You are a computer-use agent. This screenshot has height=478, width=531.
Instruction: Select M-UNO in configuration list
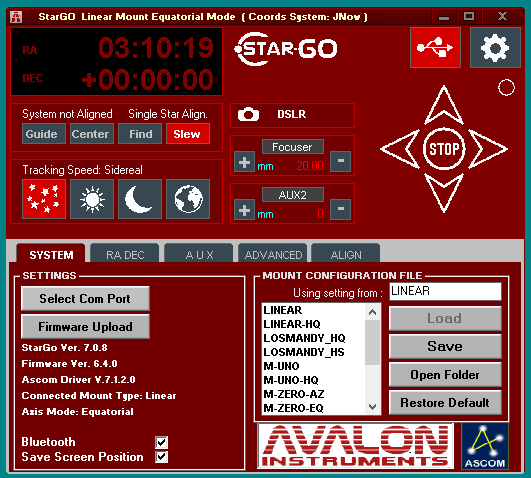(x=313, y=366)
